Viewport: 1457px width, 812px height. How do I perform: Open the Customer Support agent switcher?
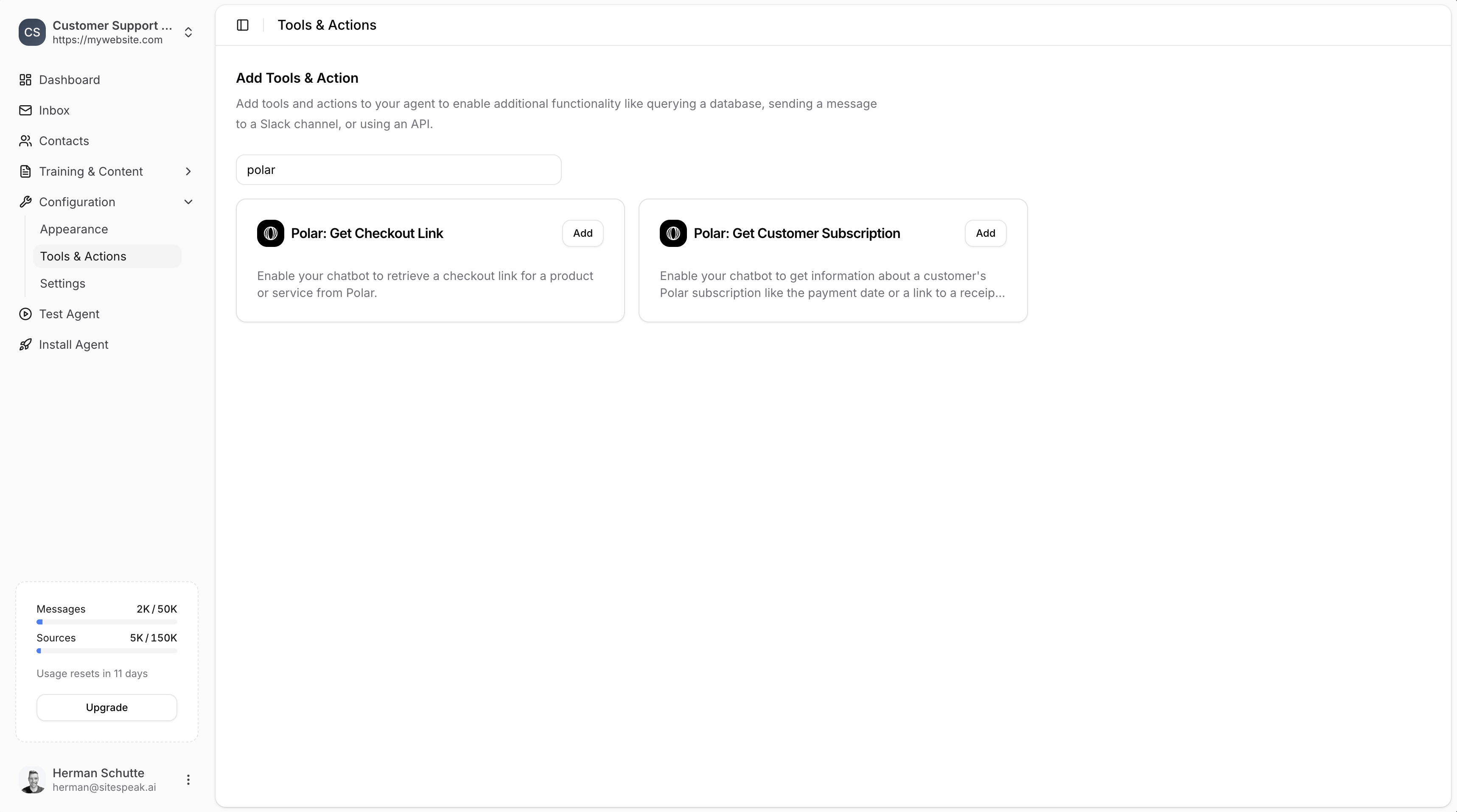click(x=188, y=32)
